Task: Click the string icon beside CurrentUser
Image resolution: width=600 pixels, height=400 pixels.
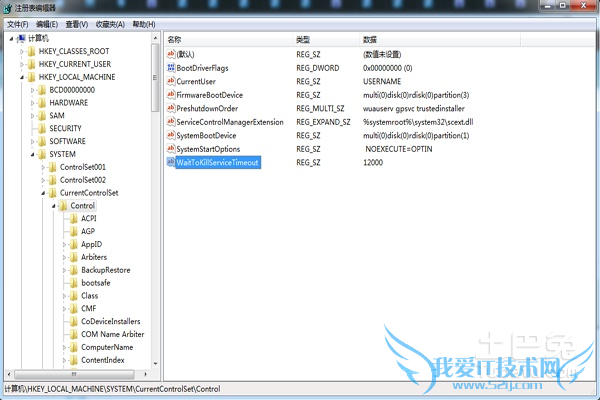Action: click(171, 81)
